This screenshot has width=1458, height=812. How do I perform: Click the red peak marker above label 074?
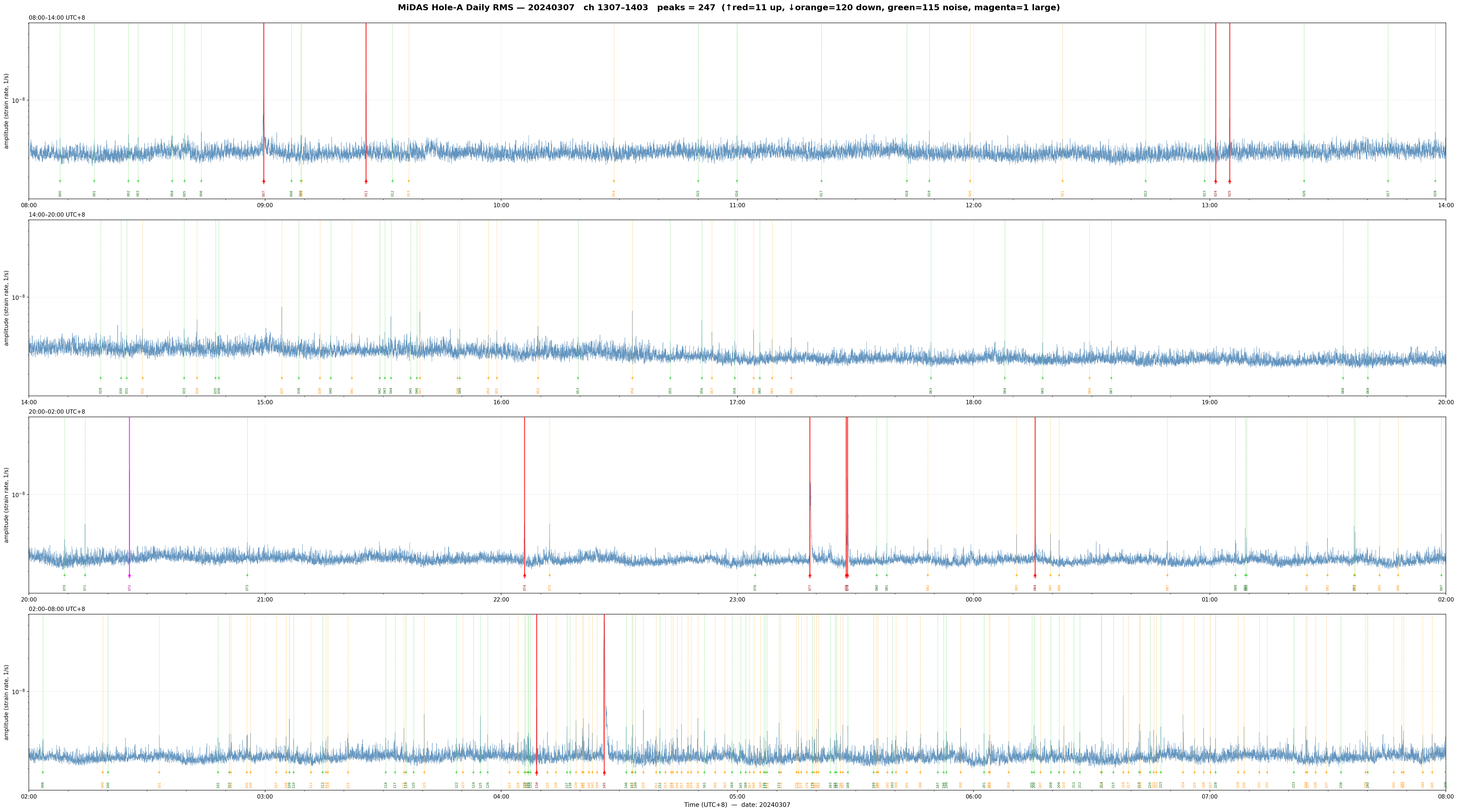[x=525, y=575]
